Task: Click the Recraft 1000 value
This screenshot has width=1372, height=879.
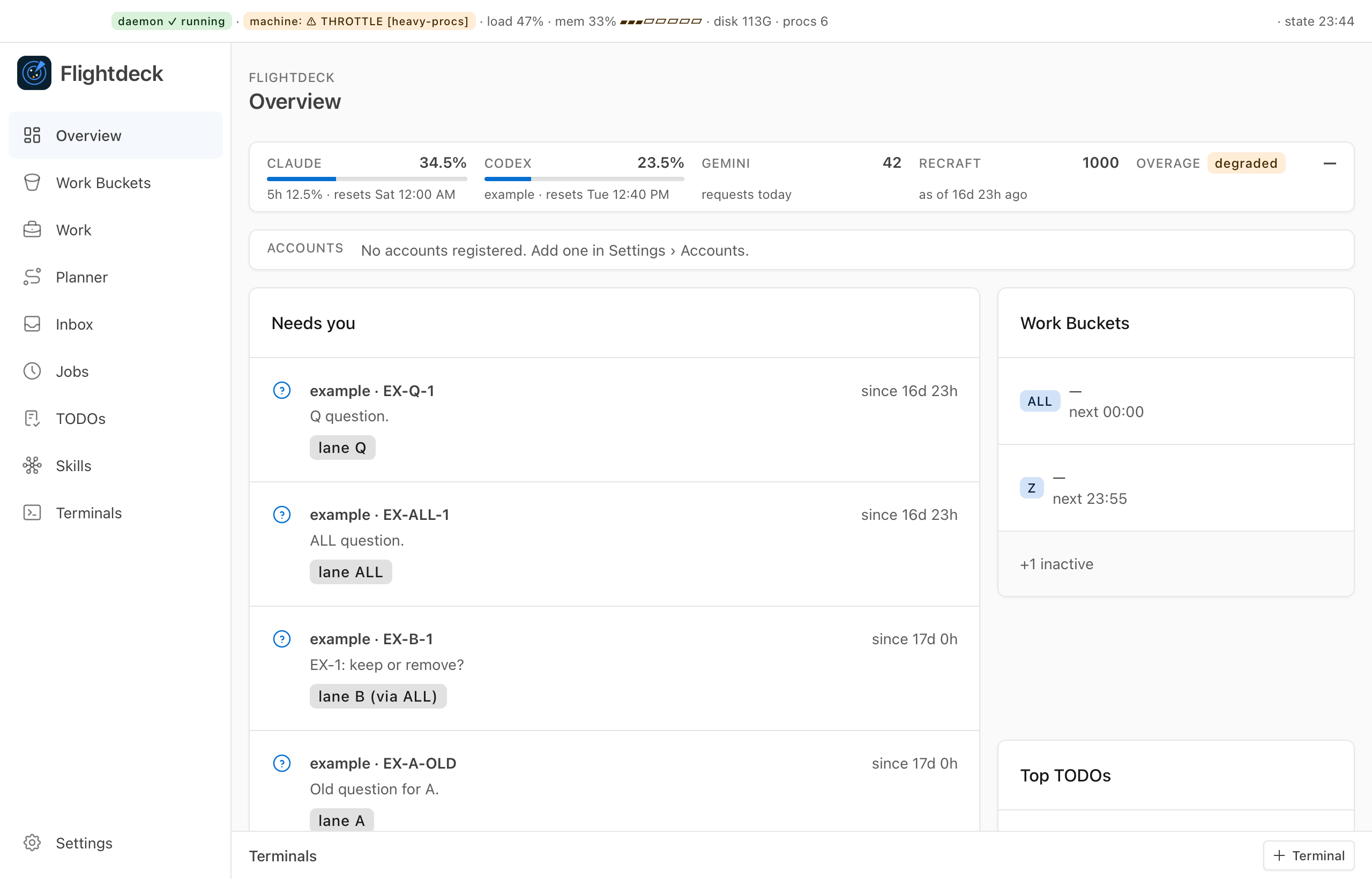Action: (x=1100, y=163)
